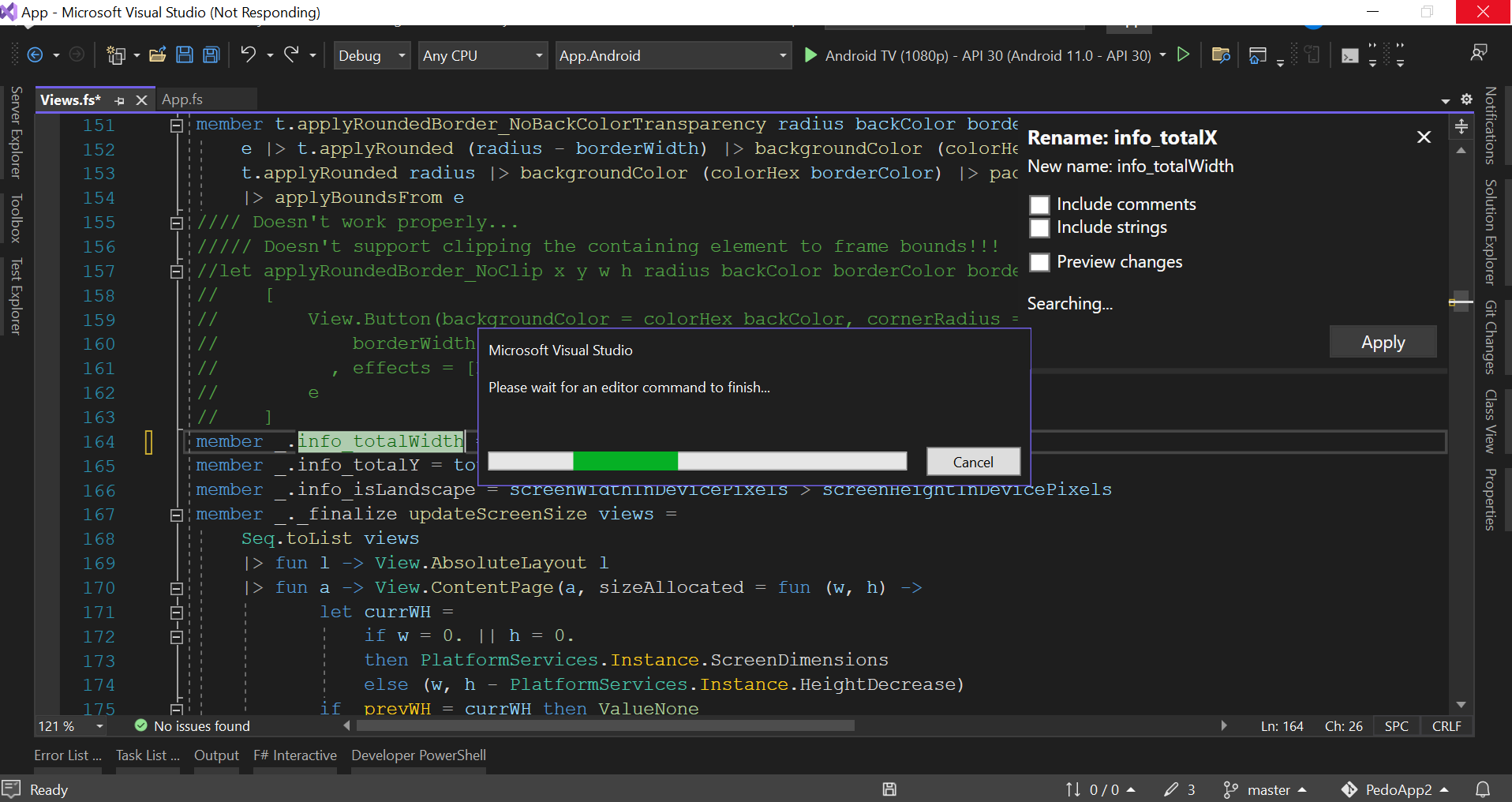Click the CRLF line ending indicator

click(x=1447, y=726)
